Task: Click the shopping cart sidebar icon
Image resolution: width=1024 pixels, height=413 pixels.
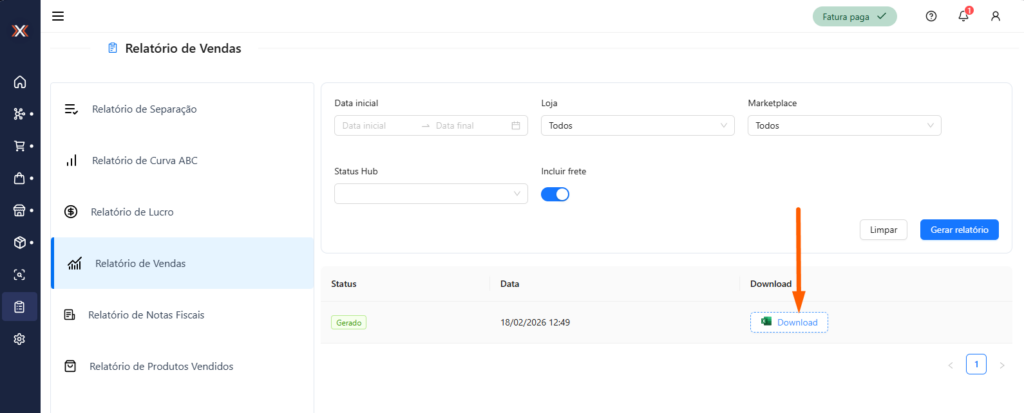Action: tap(19, 146)
